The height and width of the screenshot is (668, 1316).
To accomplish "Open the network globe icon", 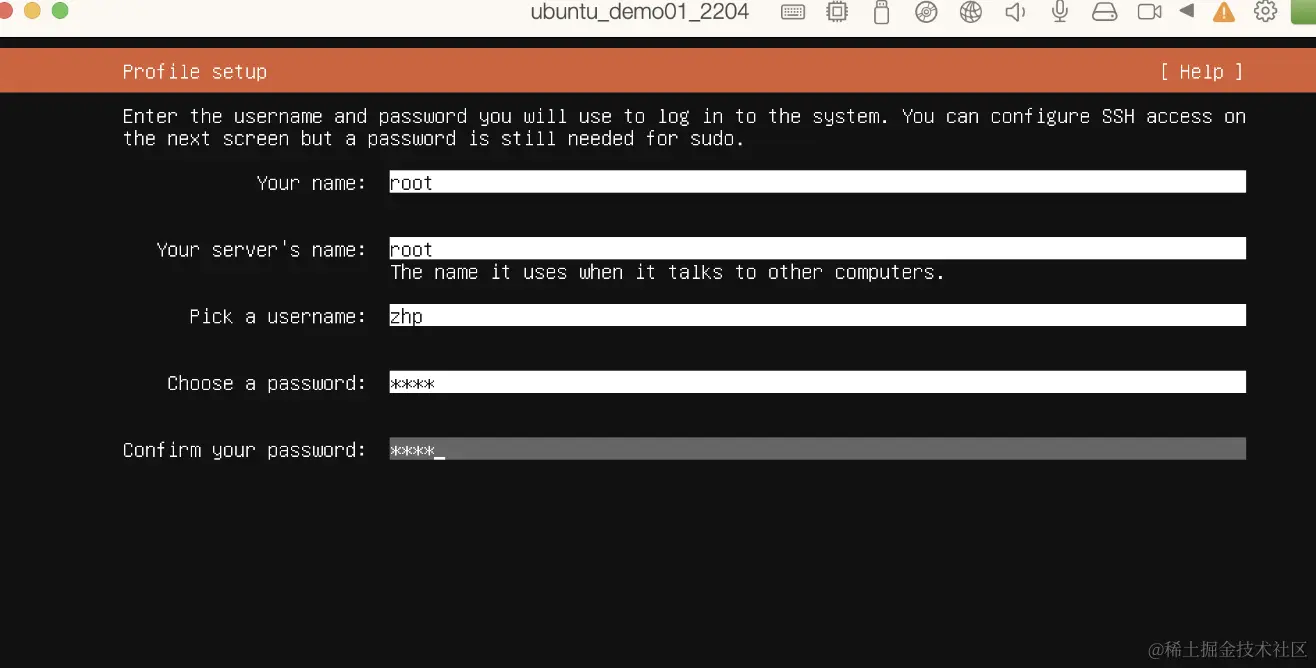I will click(971, 12).
